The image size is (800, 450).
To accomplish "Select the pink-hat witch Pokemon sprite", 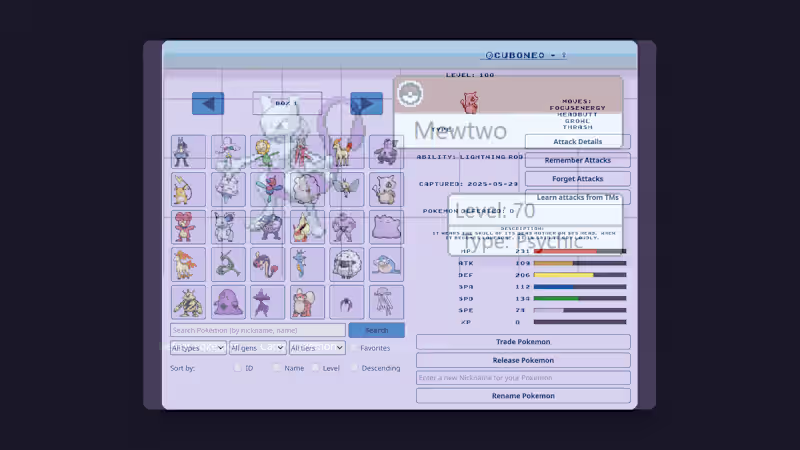I will (x=228, y=152).
